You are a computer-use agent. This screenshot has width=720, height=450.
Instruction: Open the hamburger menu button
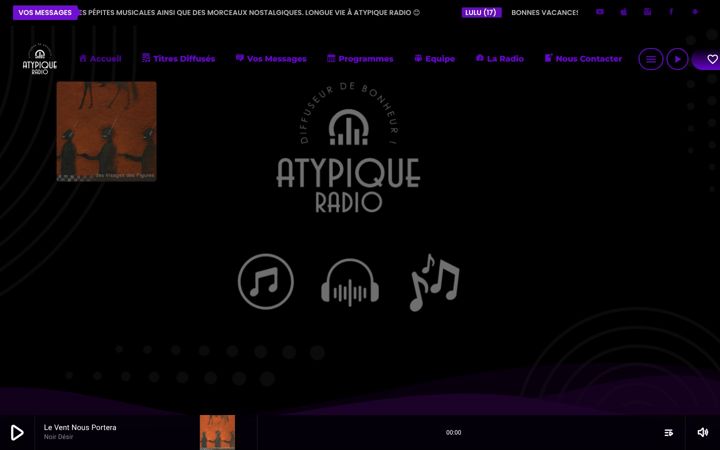651,59
